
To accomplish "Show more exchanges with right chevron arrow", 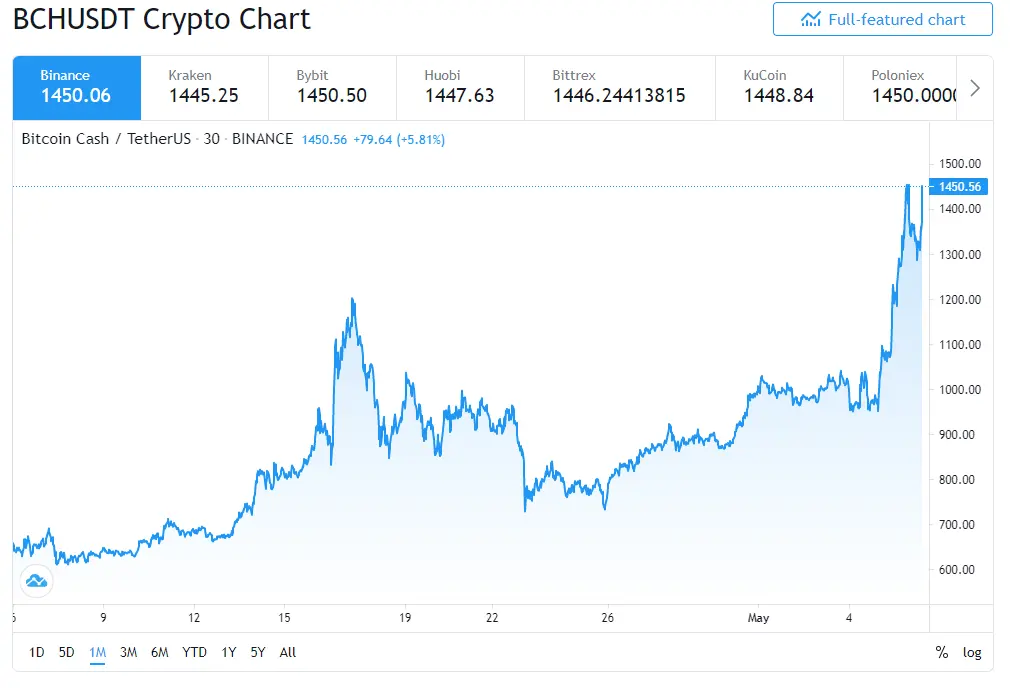I will pyautogui.click(x=975, y=88).
